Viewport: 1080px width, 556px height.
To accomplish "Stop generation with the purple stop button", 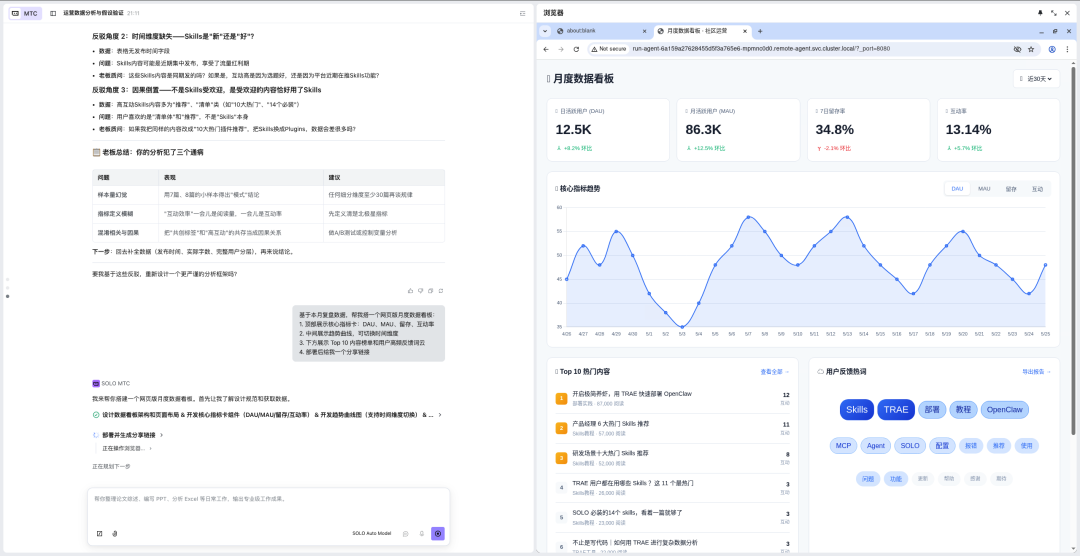I will click(x=438, y=533).
